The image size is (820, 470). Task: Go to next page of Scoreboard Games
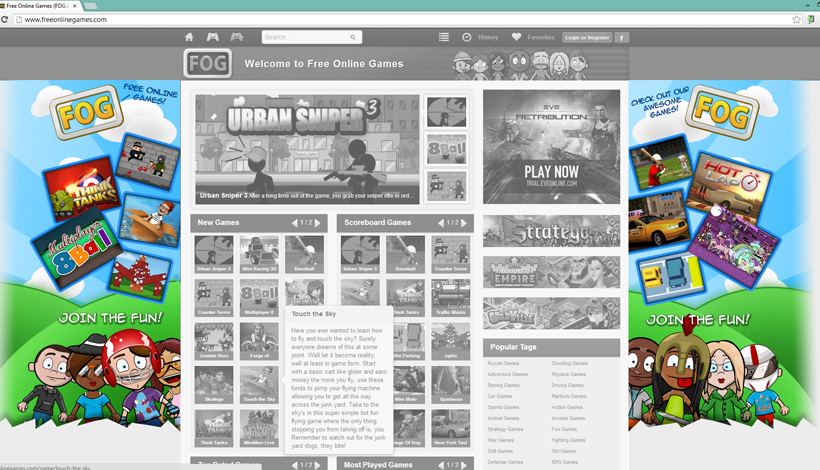[464, 223]
